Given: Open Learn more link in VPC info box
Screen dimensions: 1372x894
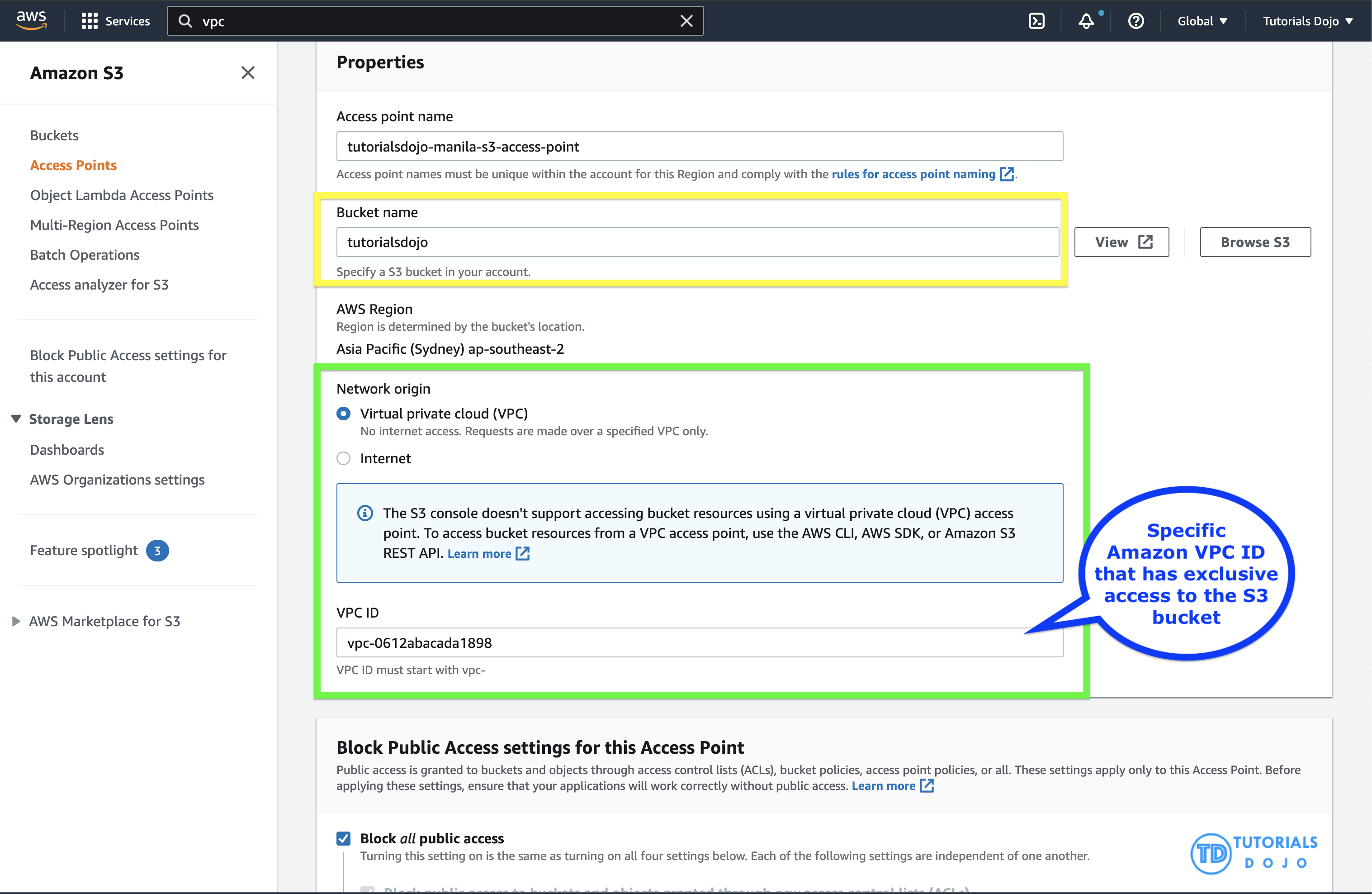Looking at the screenshot, I should coord(488,554).
